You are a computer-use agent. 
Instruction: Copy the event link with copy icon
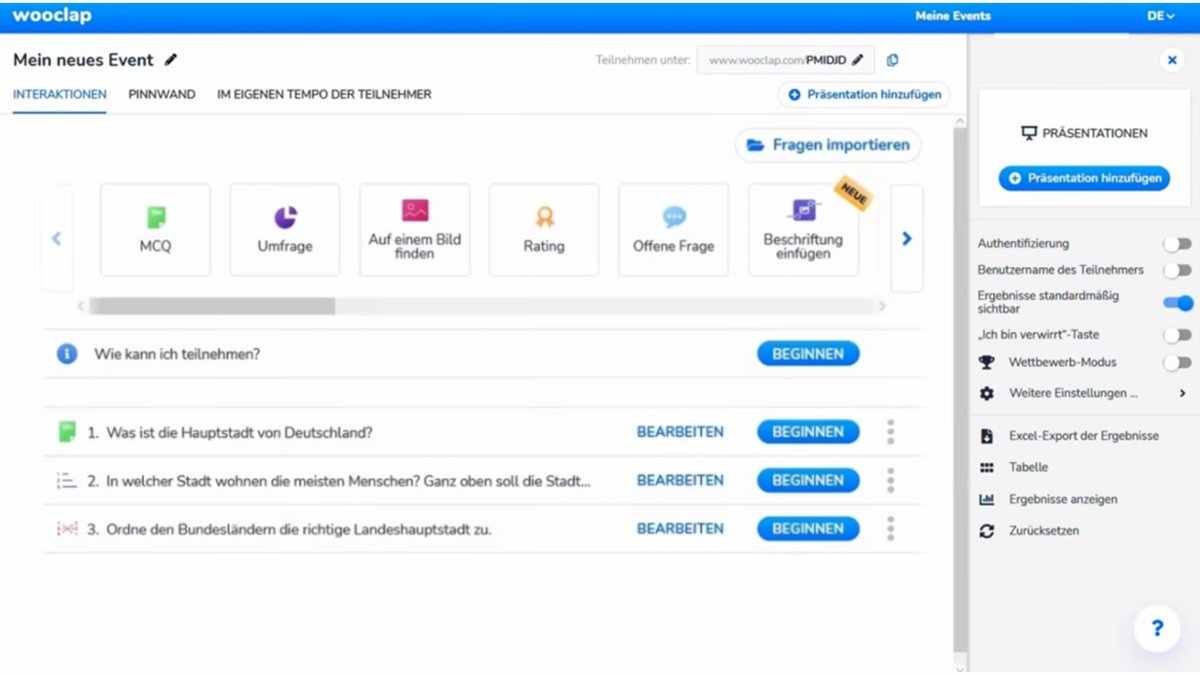coord(892,60)
